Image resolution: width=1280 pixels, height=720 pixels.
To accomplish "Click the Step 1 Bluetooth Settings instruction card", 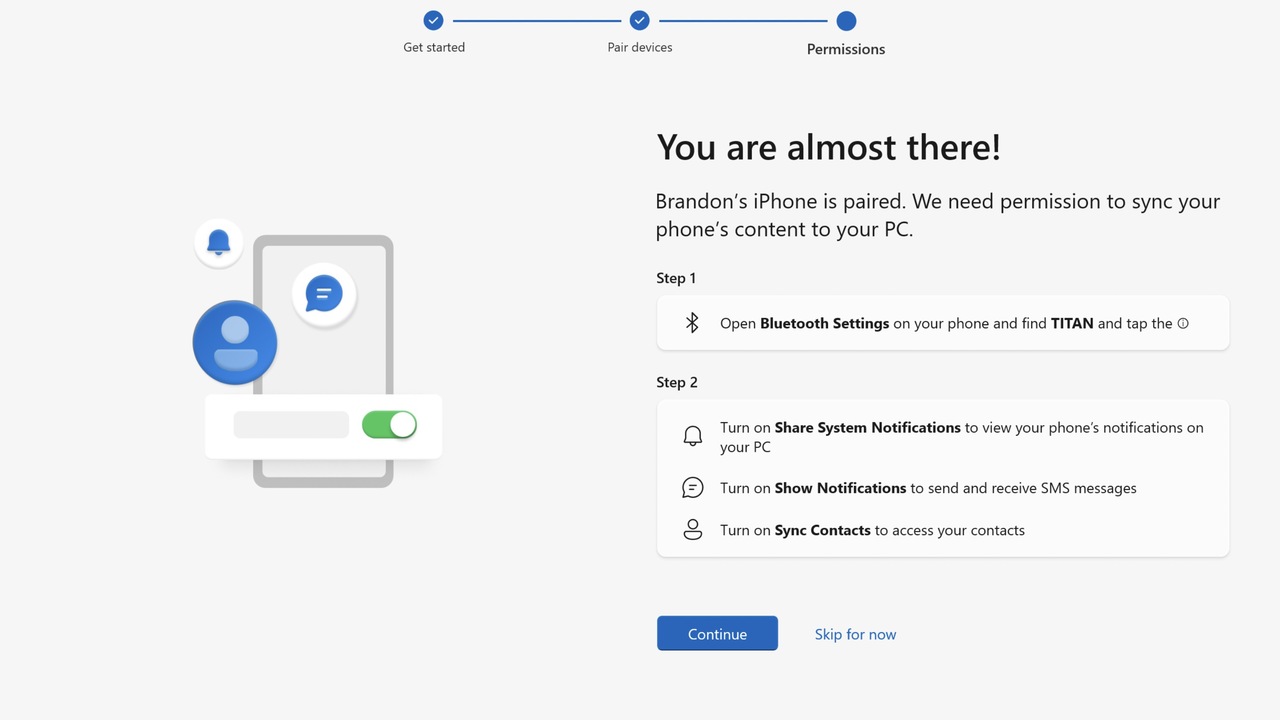I will pyautogui.click(x=942, y=323).
